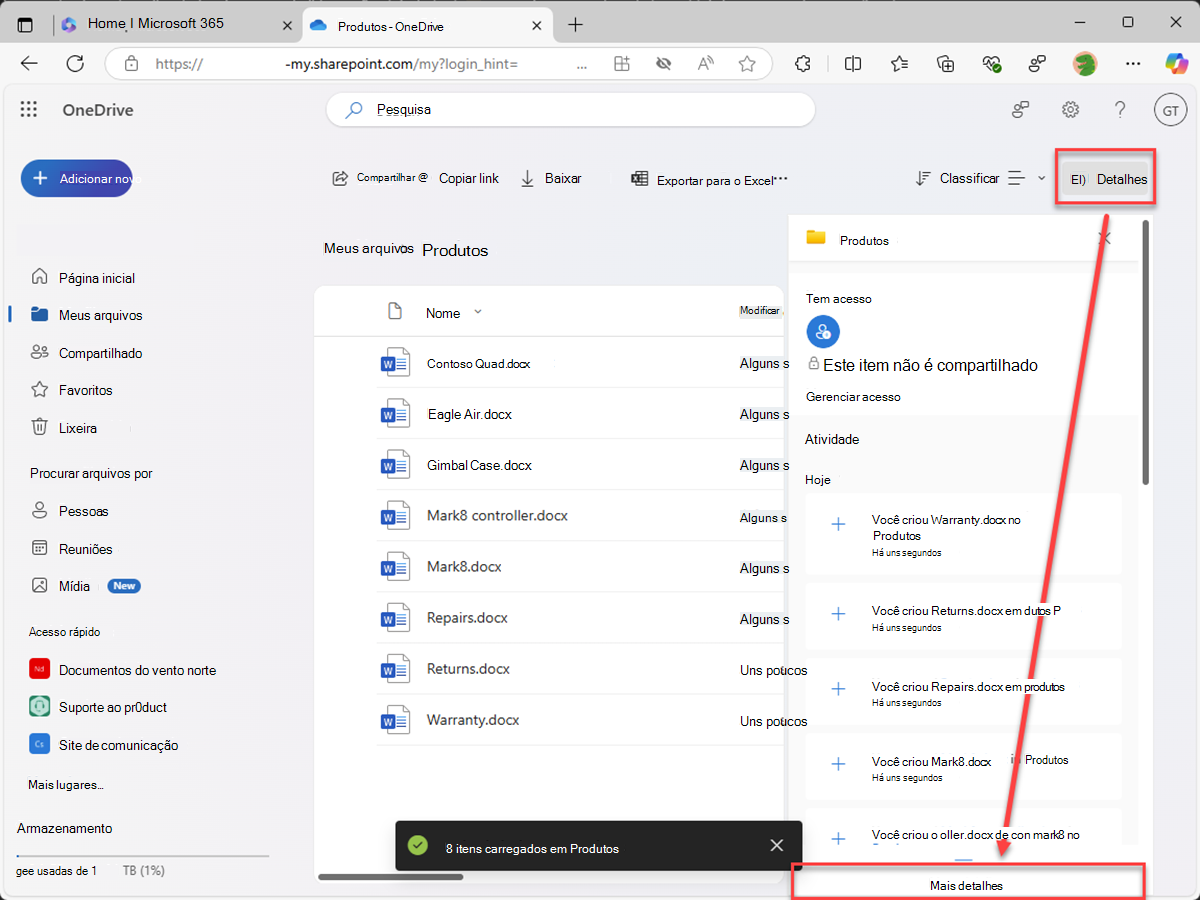The image size is (1200, 900).
Task: Click the site info lock icon
Action: 131,64
